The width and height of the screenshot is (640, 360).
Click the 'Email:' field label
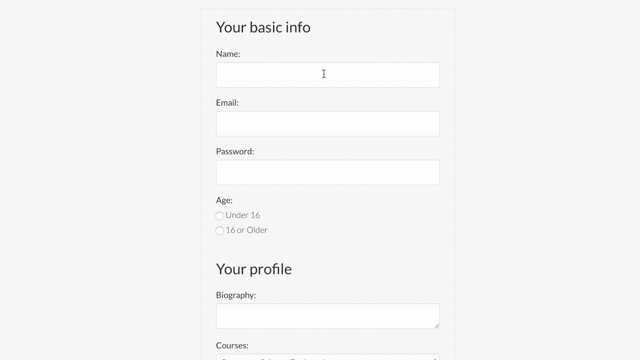click(x=227, y=103)
